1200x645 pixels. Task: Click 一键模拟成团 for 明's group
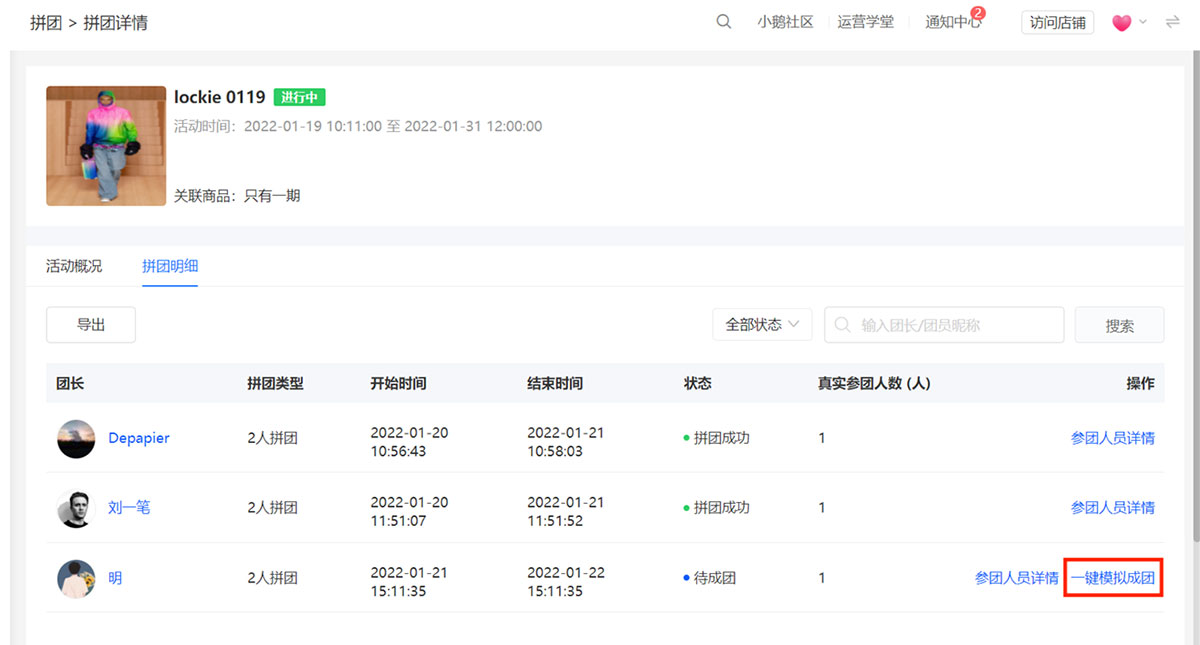[1113, 578]
